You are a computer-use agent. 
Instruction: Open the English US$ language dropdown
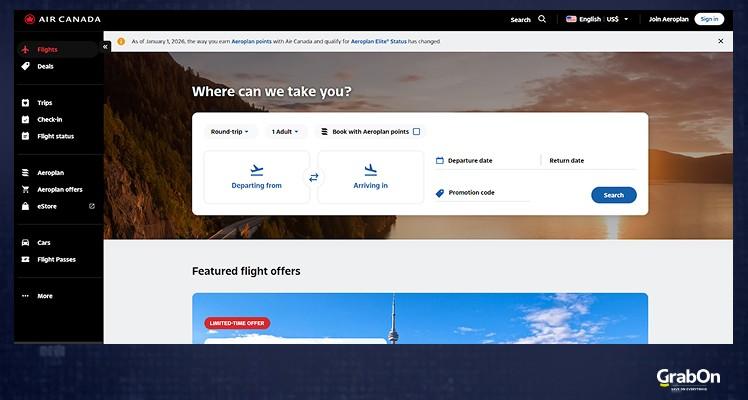[x=597, y=19]
